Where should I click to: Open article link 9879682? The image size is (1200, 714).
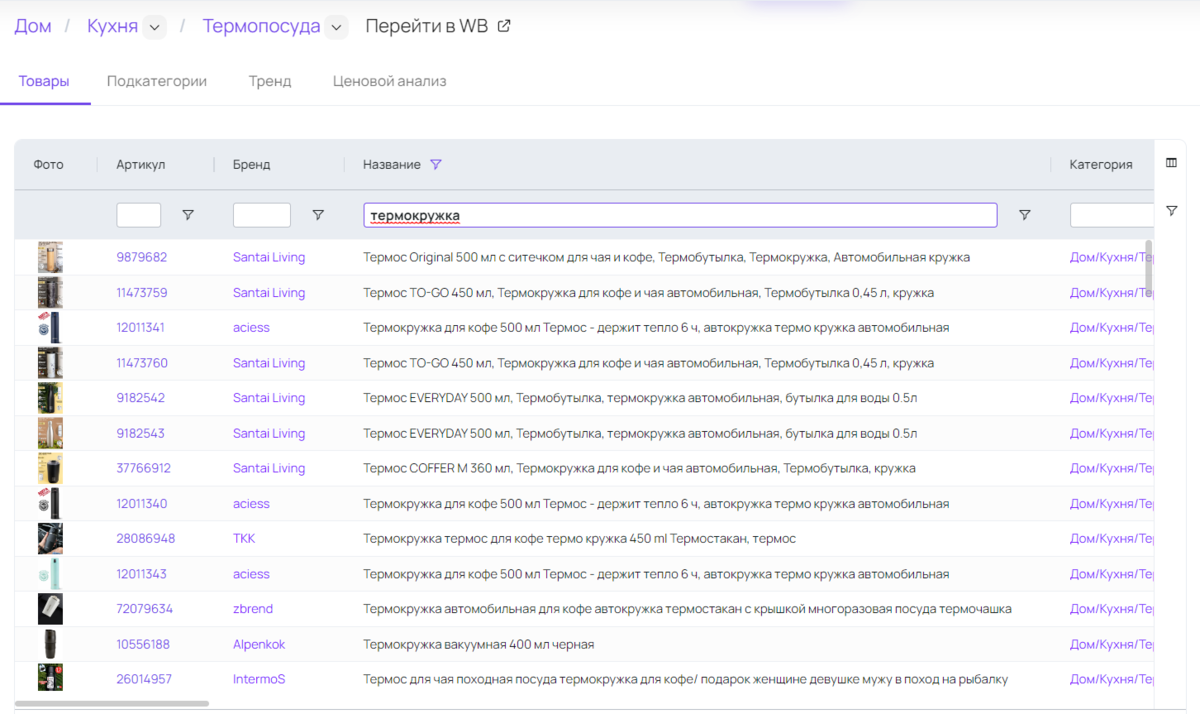coord(142,257)
